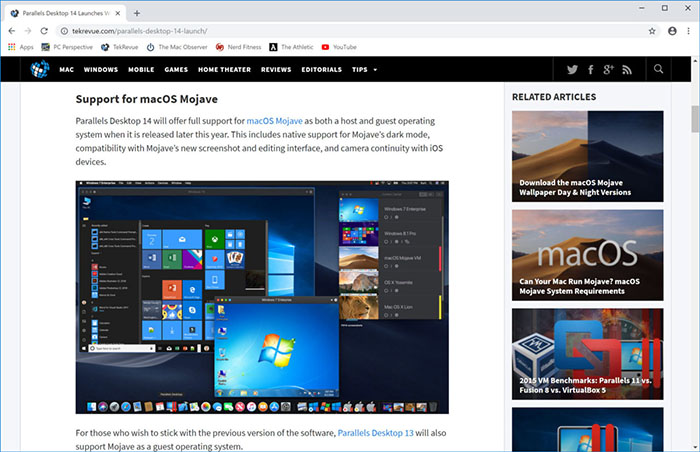The height and width of the screenshot is (452, 700).
Task: Expand the TIPS dropdown menu
Action: coord(364,70)
